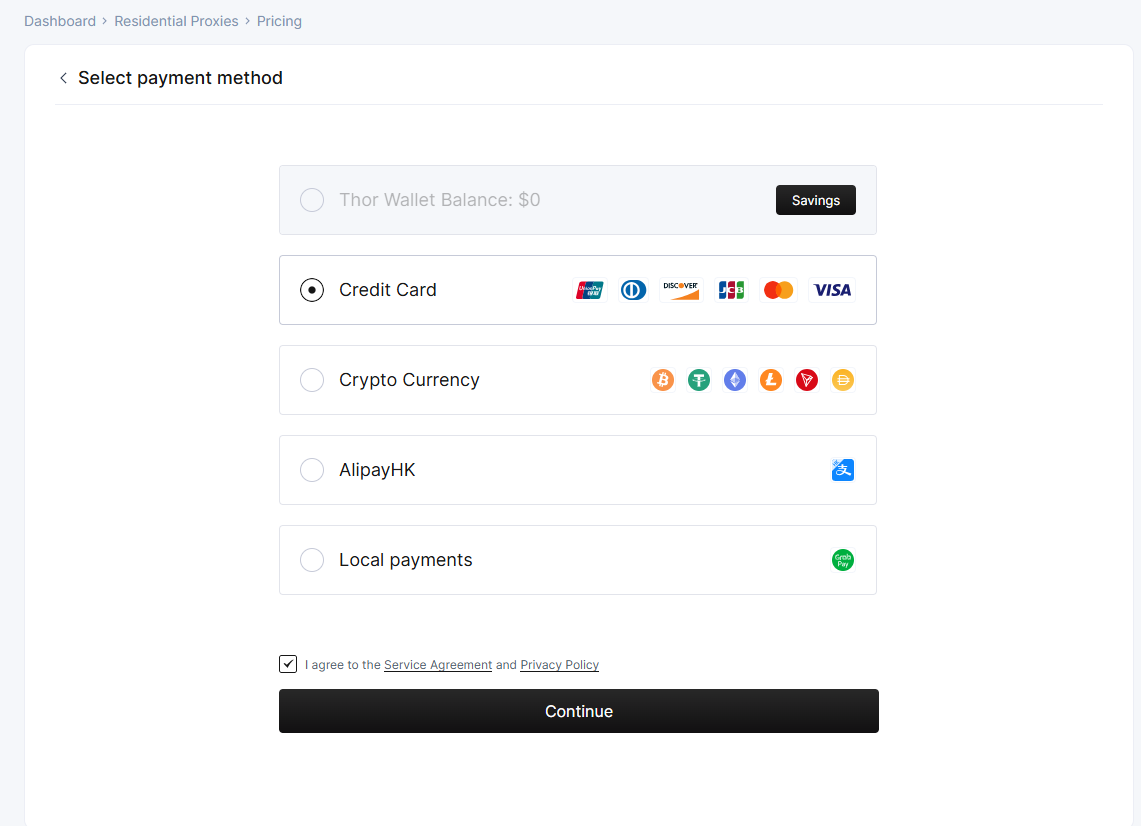Click the Visa logo
This screenshot has width=1141, height=826.
(x=832, y=290)
